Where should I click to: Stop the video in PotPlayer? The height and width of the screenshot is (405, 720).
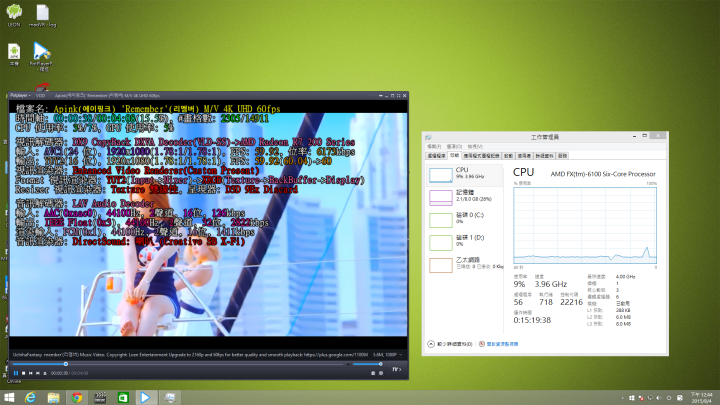click(x=23, y=373)
